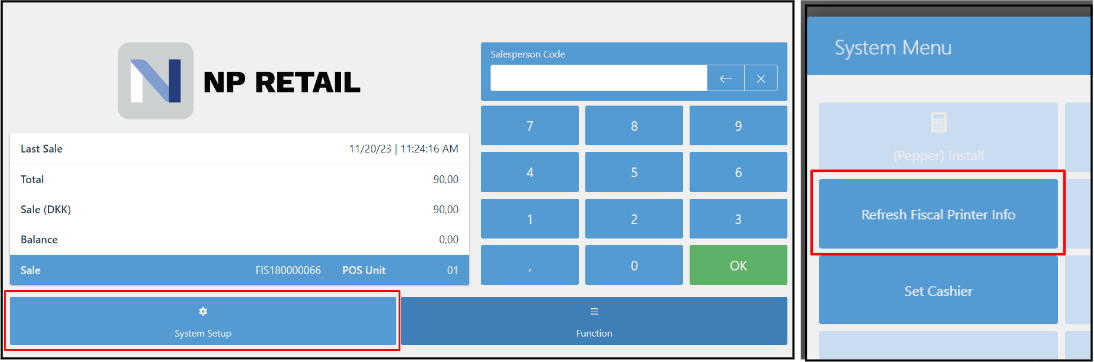
Task: Tap keypad number 6
Action: coord(738,172)
